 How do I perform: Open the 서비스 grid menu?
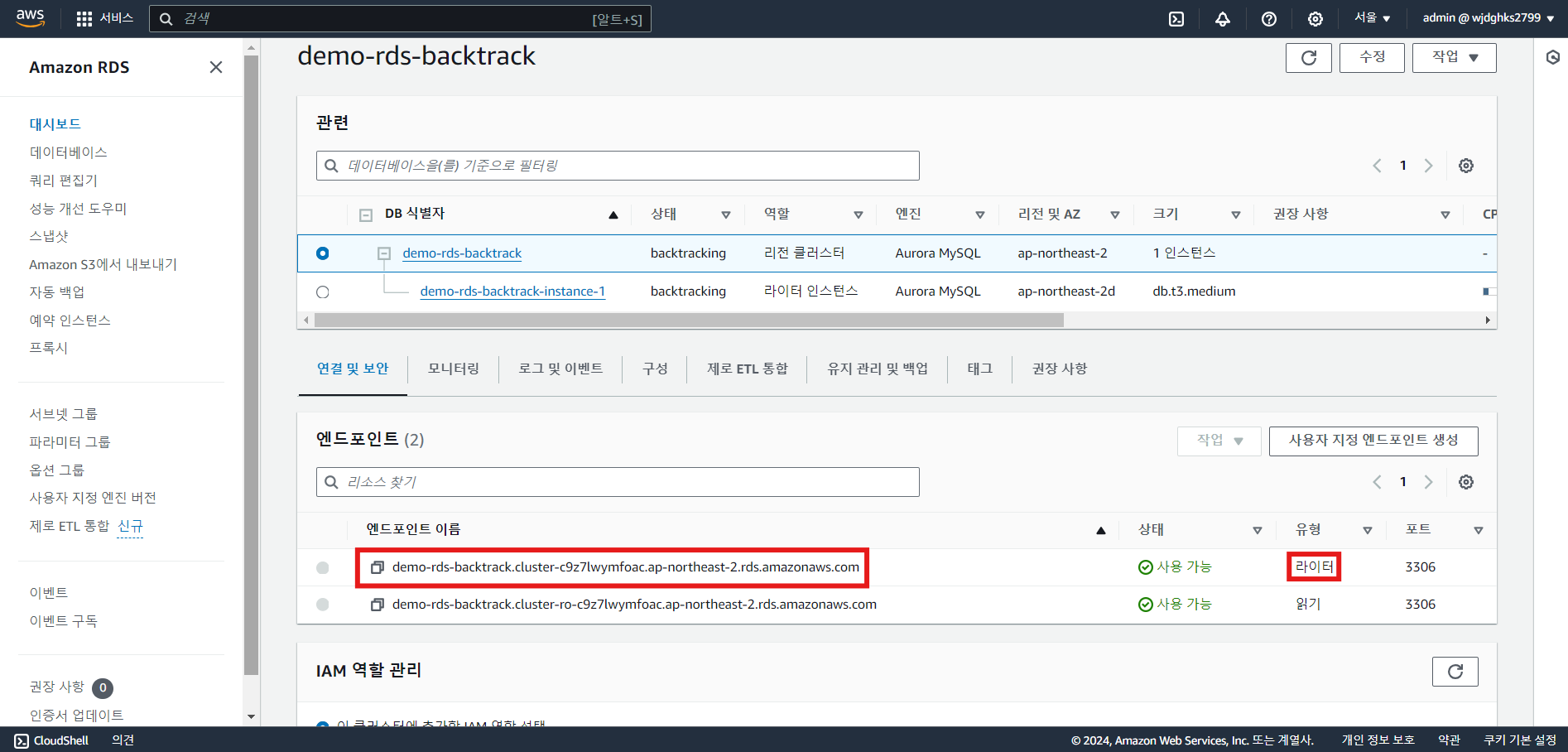104,18
